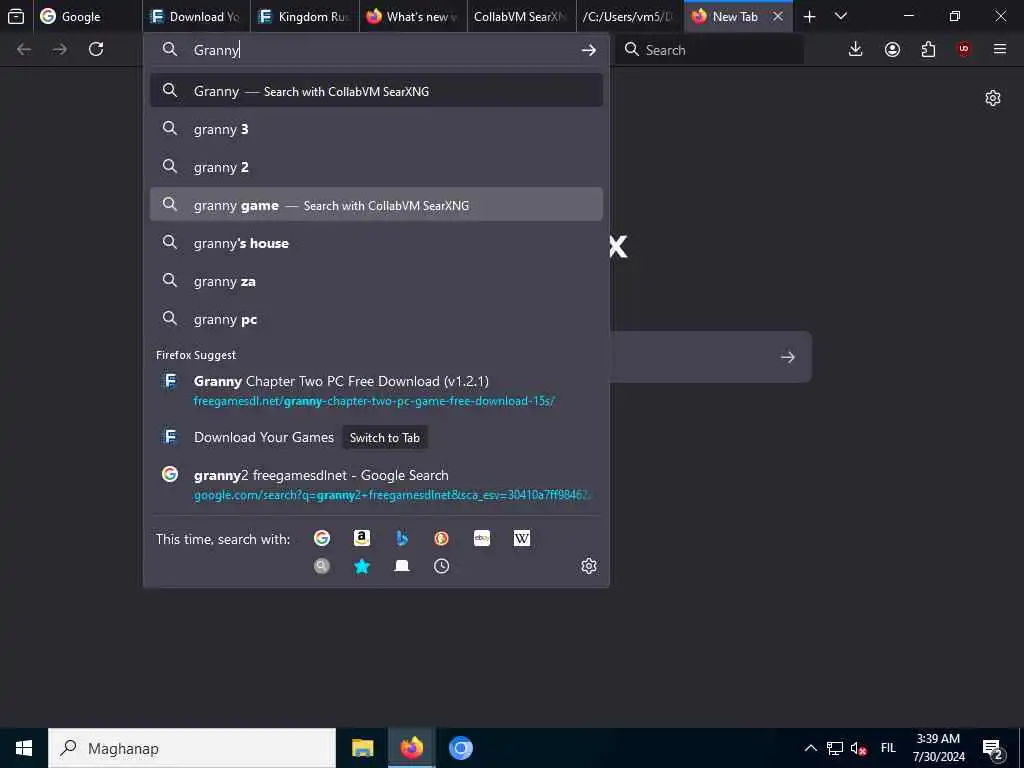Select the 'granny 3' suggestion
This screenshot has height=768, width=1024.
tap(376, 129)
